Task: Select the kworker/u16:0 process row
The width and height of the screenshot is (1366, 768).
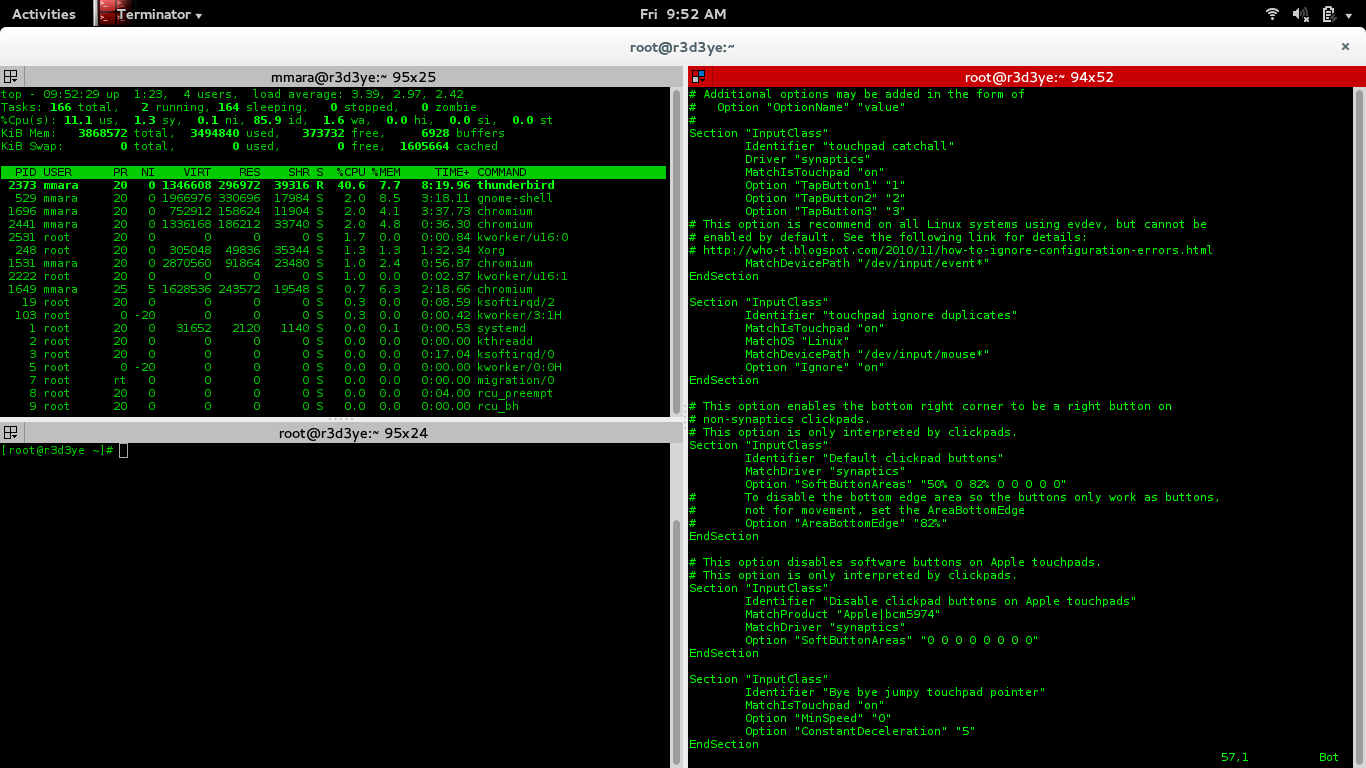Action: click(333, 237)
